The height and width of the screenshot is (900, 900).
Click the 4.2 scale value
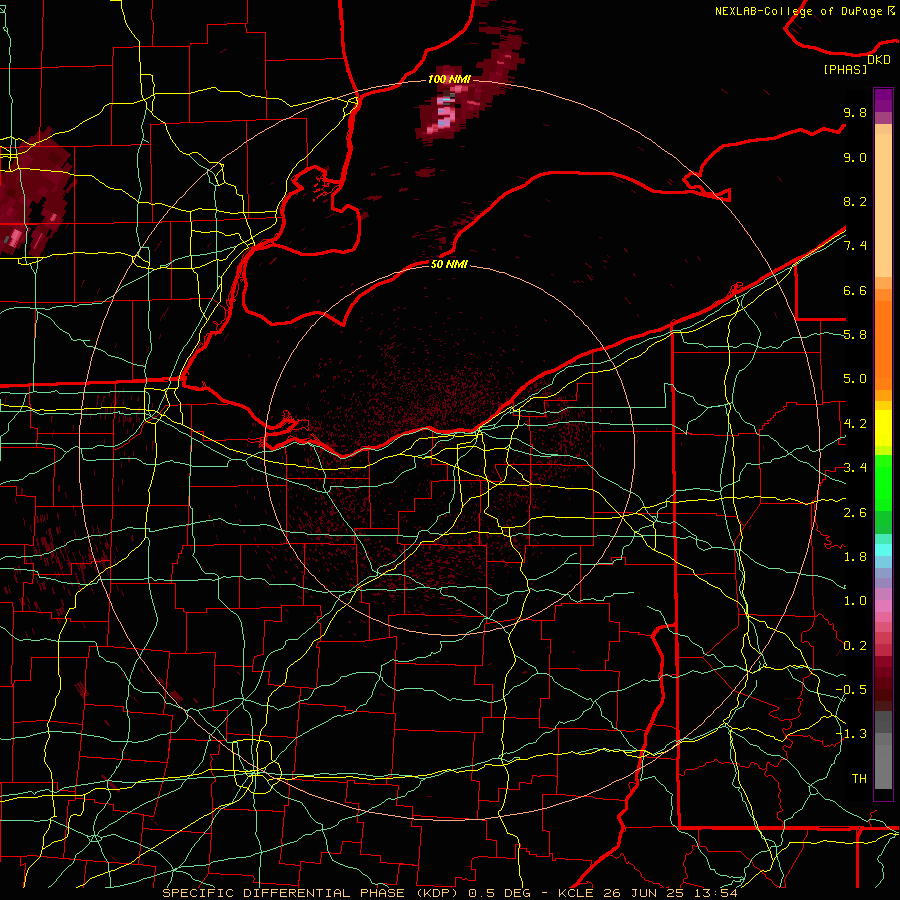click(x=855, y=424)
